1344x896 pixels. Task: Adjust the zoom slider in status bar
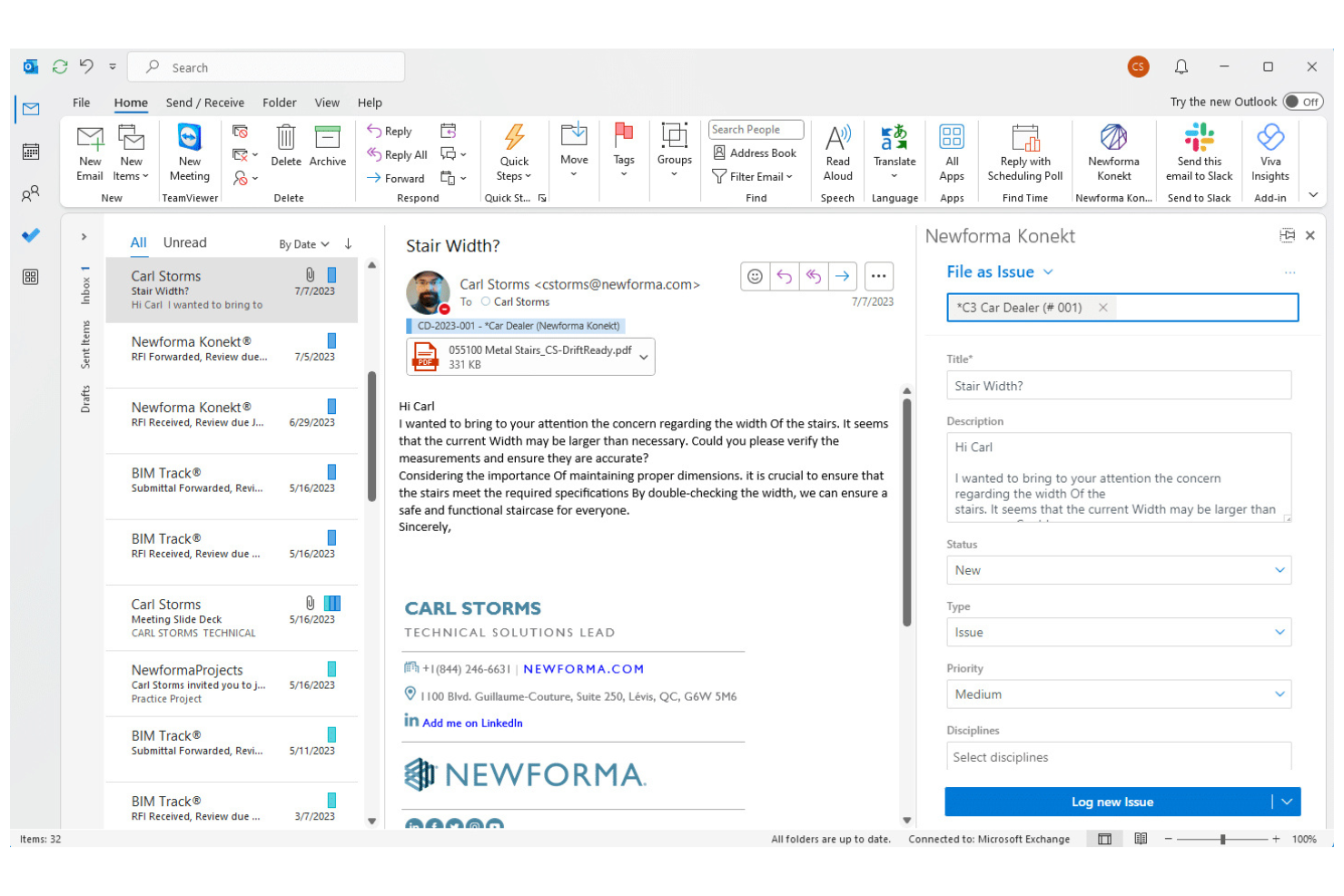1222,839
